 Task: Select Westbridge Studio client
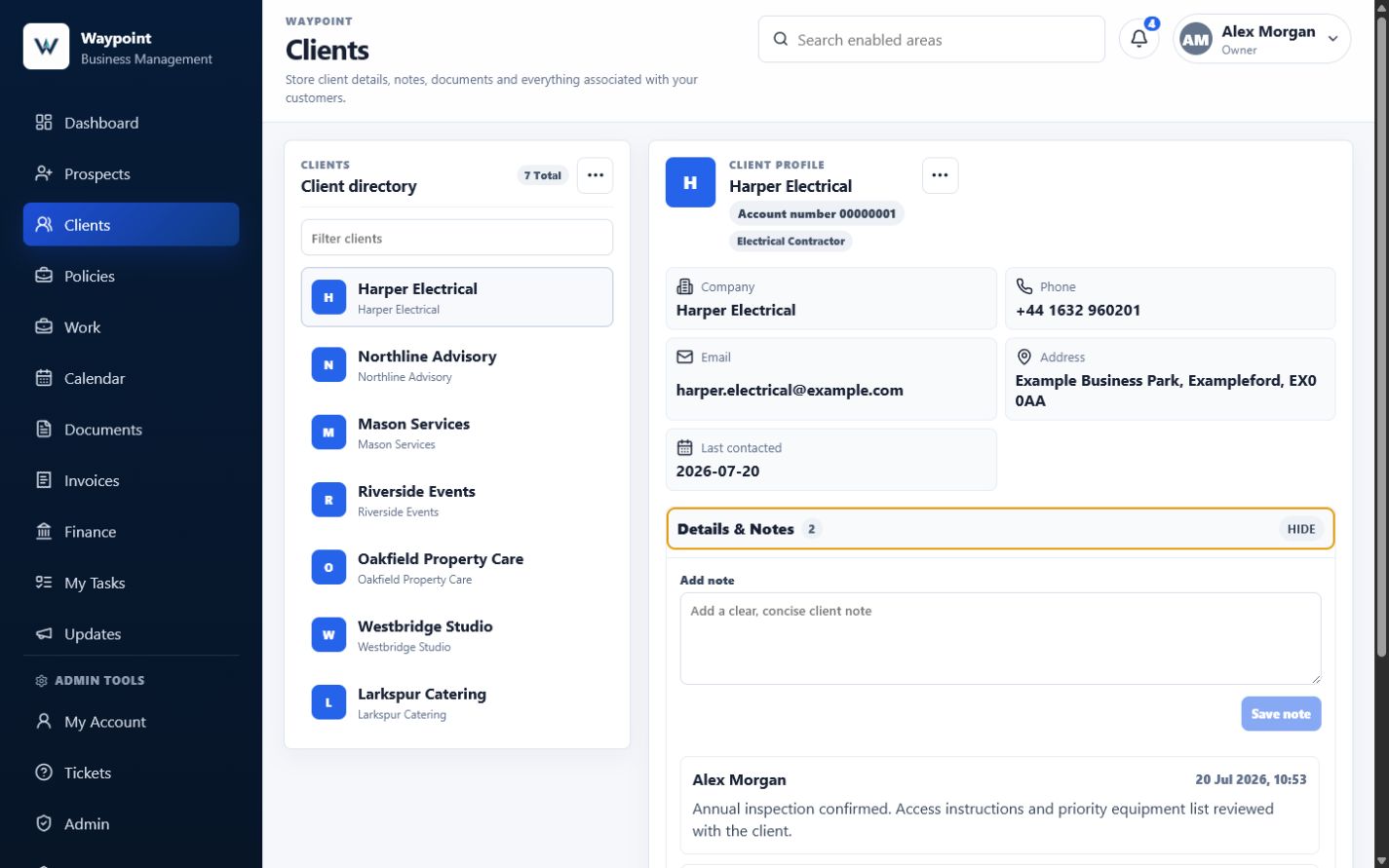pyautogui.click(x=457, y=635)
